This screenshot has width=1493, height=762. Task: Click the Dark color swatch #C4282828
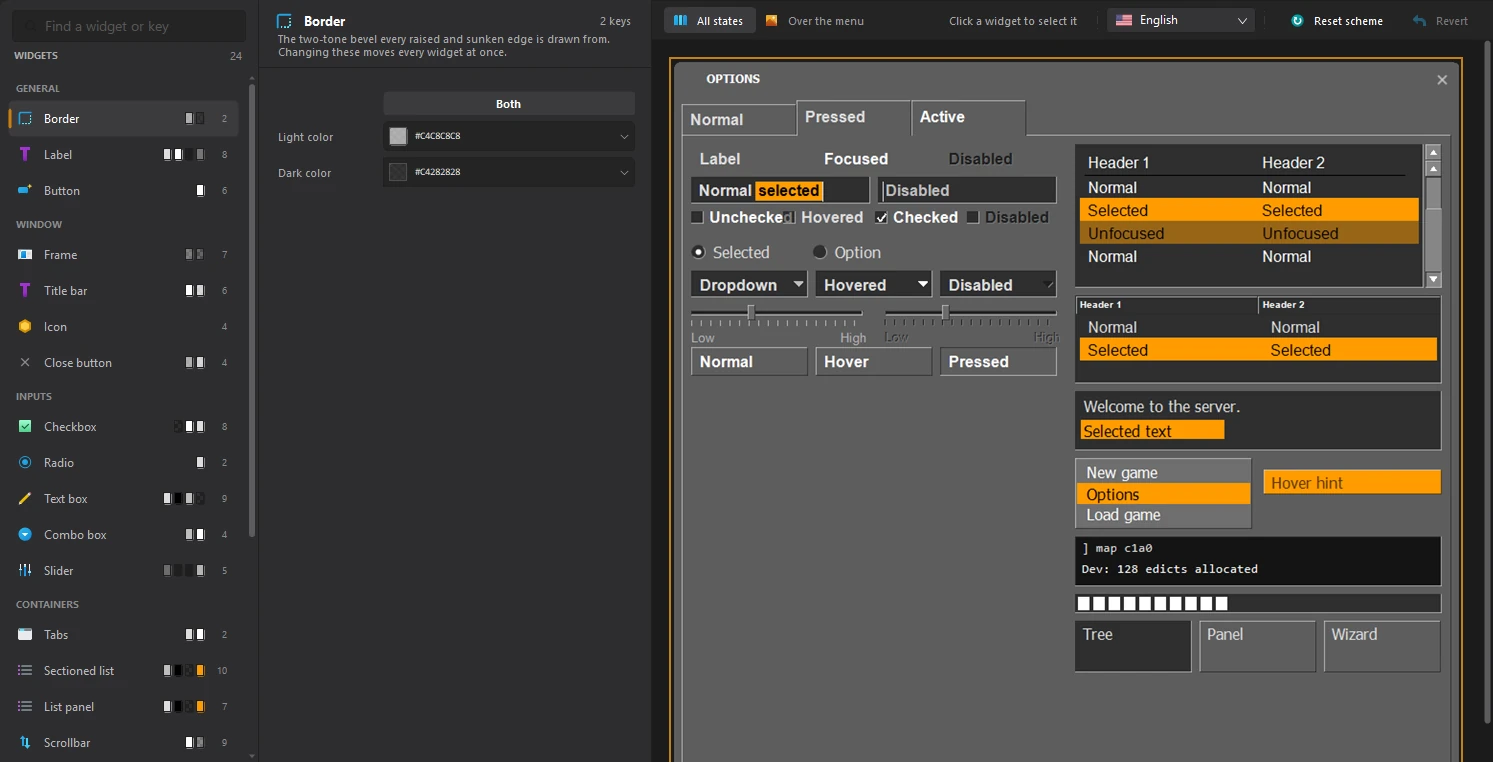pos(398,172)
